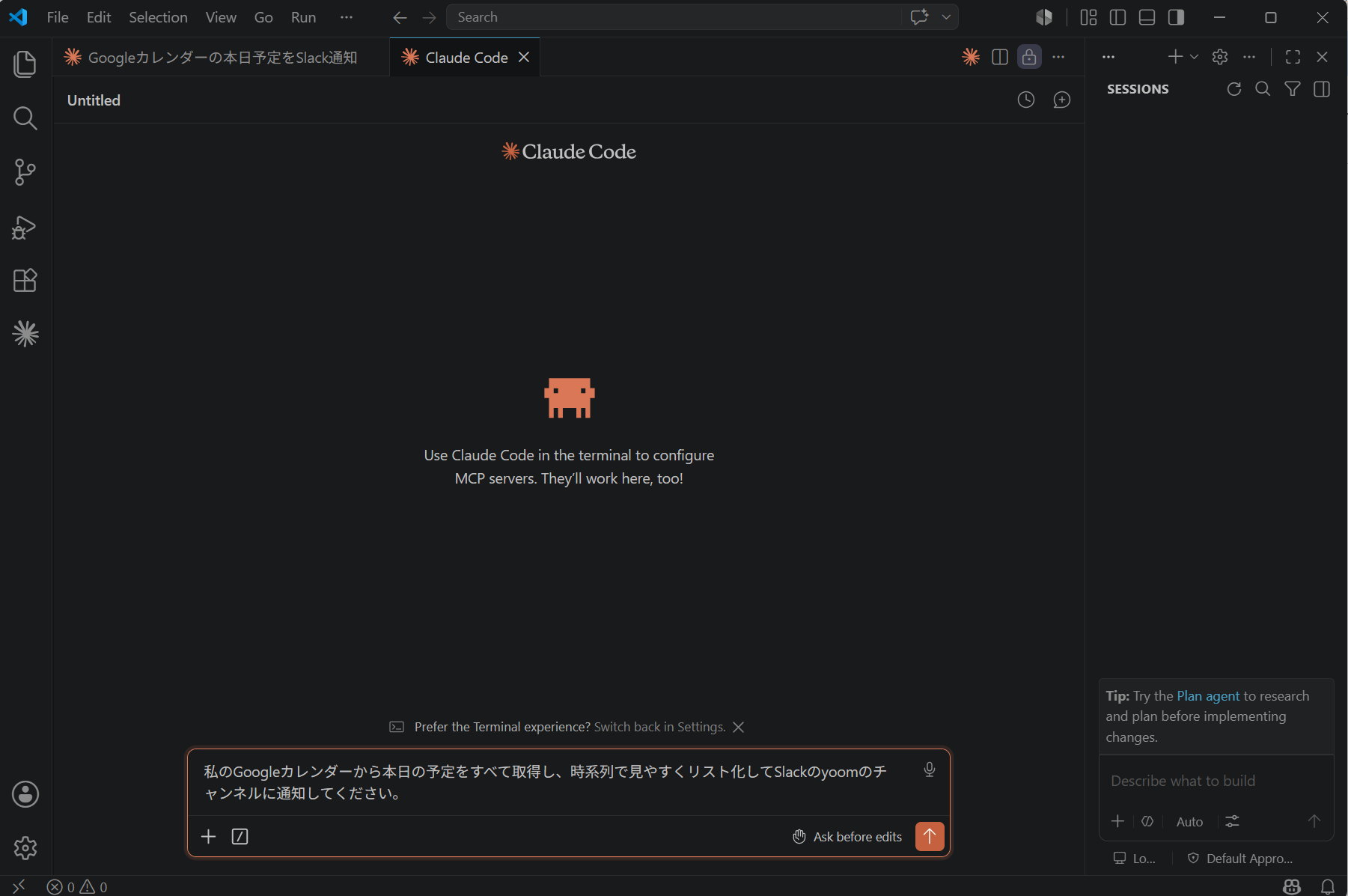Split the editor right

(x=1000, y=57)
